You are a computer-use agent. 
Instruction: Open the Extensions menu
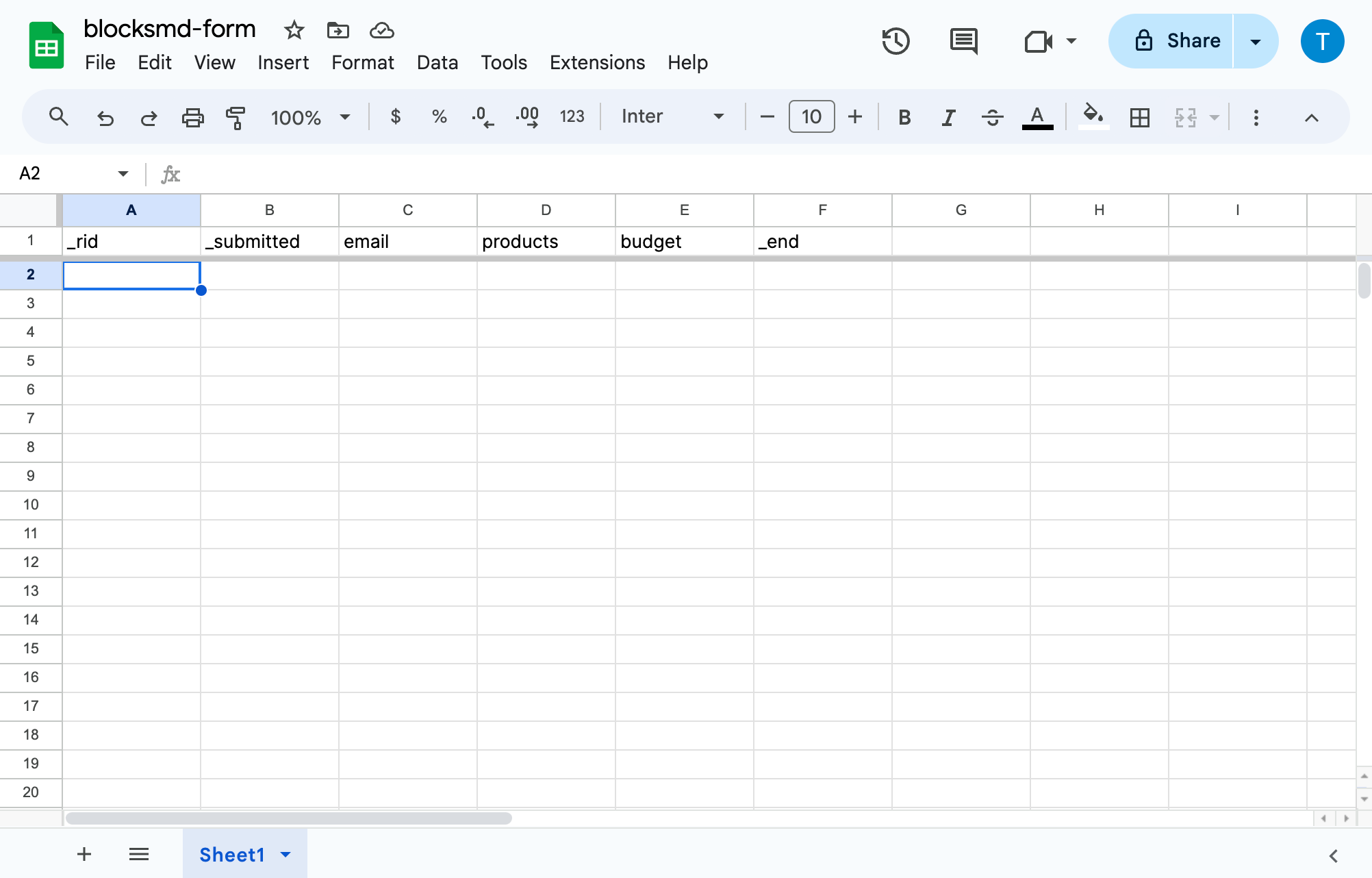(597, 62)
